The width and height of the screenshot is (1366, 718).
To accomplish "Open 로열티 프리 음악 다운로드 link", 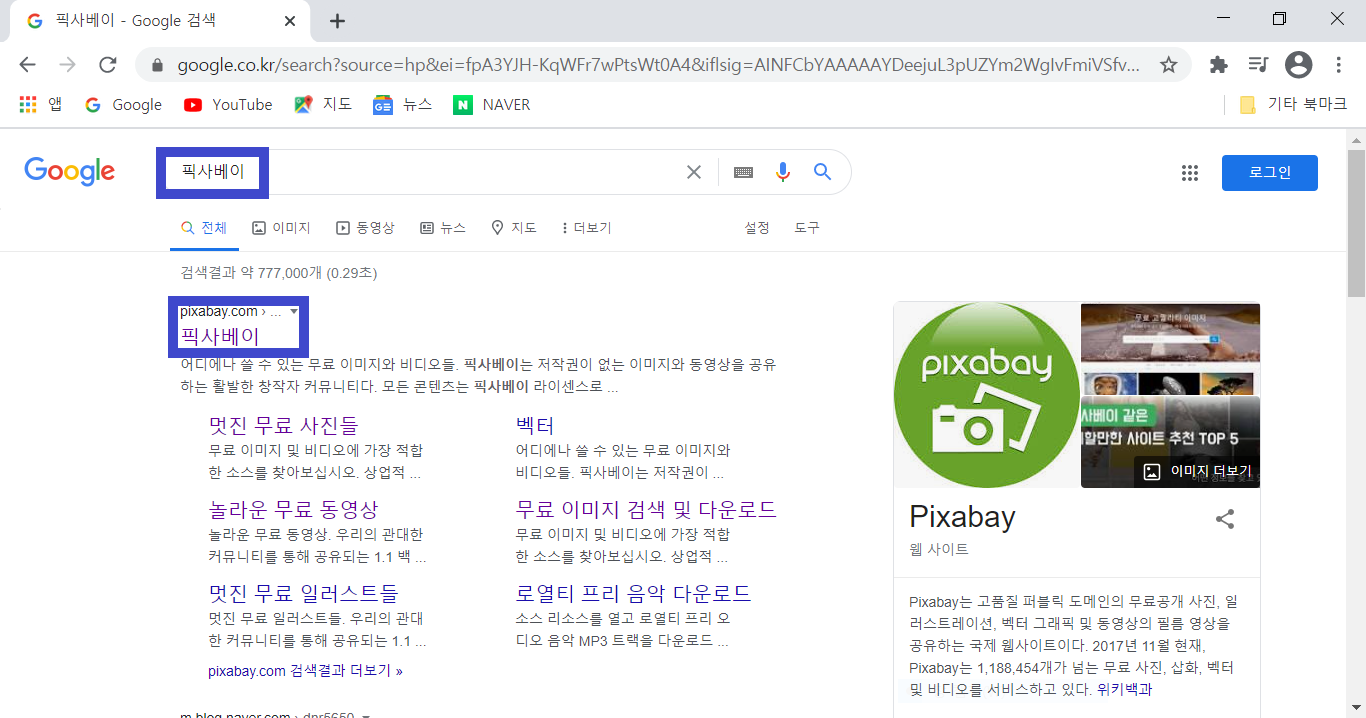I will pos(633,593).
